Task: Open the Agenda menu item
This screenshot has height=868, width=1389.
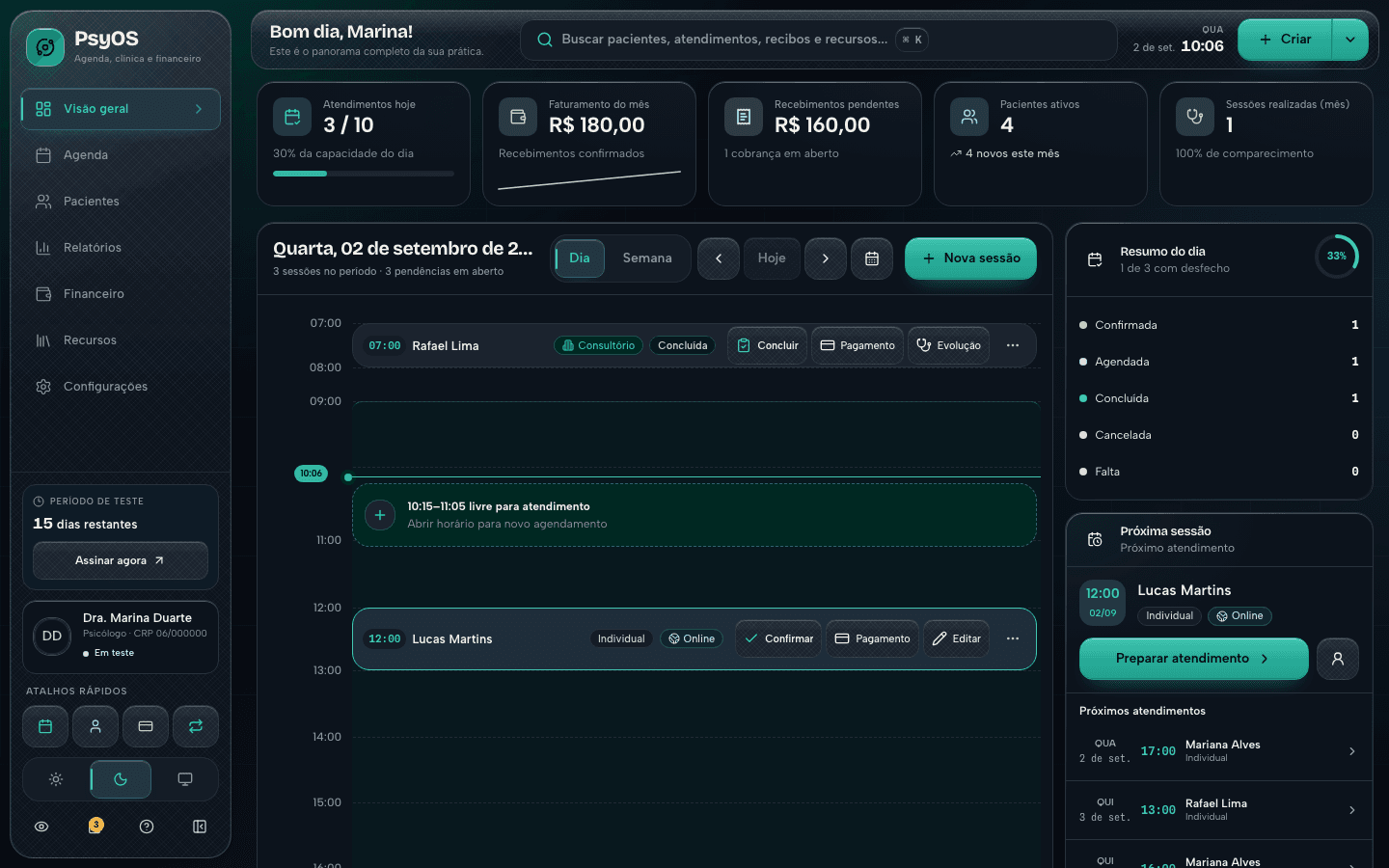Action: point(121,155)
